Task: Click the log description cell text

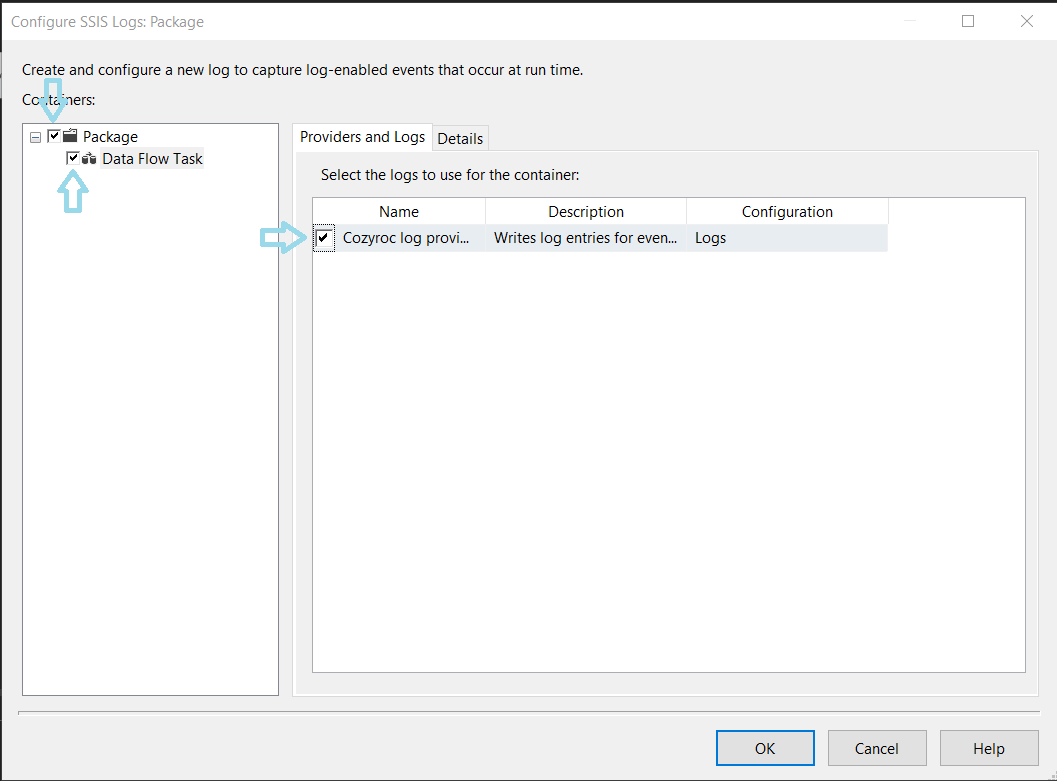Action: 586,238
